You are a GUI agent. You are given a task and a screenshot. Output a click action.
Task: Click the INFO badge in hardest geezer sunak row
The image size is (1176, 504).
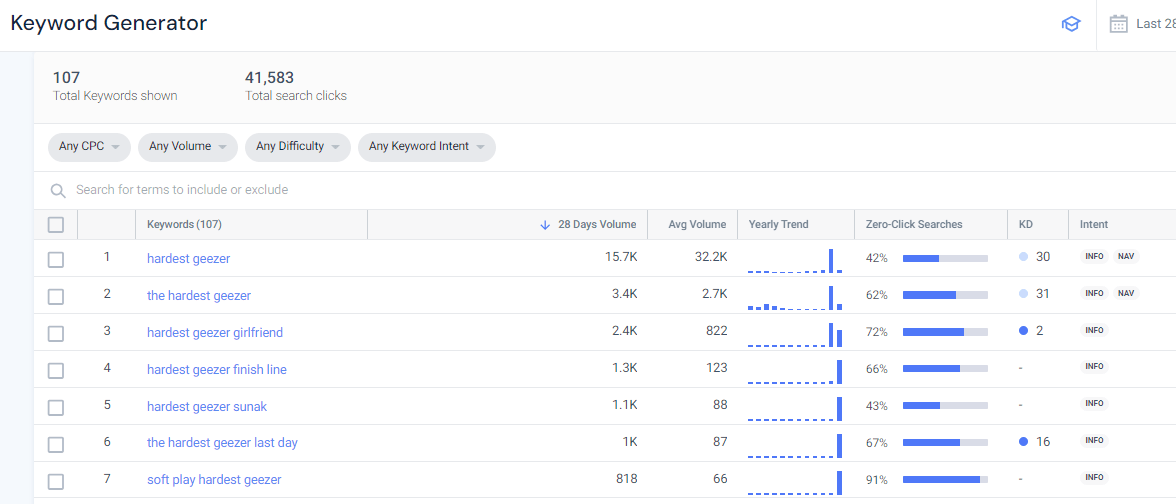tap(1094, 404)
